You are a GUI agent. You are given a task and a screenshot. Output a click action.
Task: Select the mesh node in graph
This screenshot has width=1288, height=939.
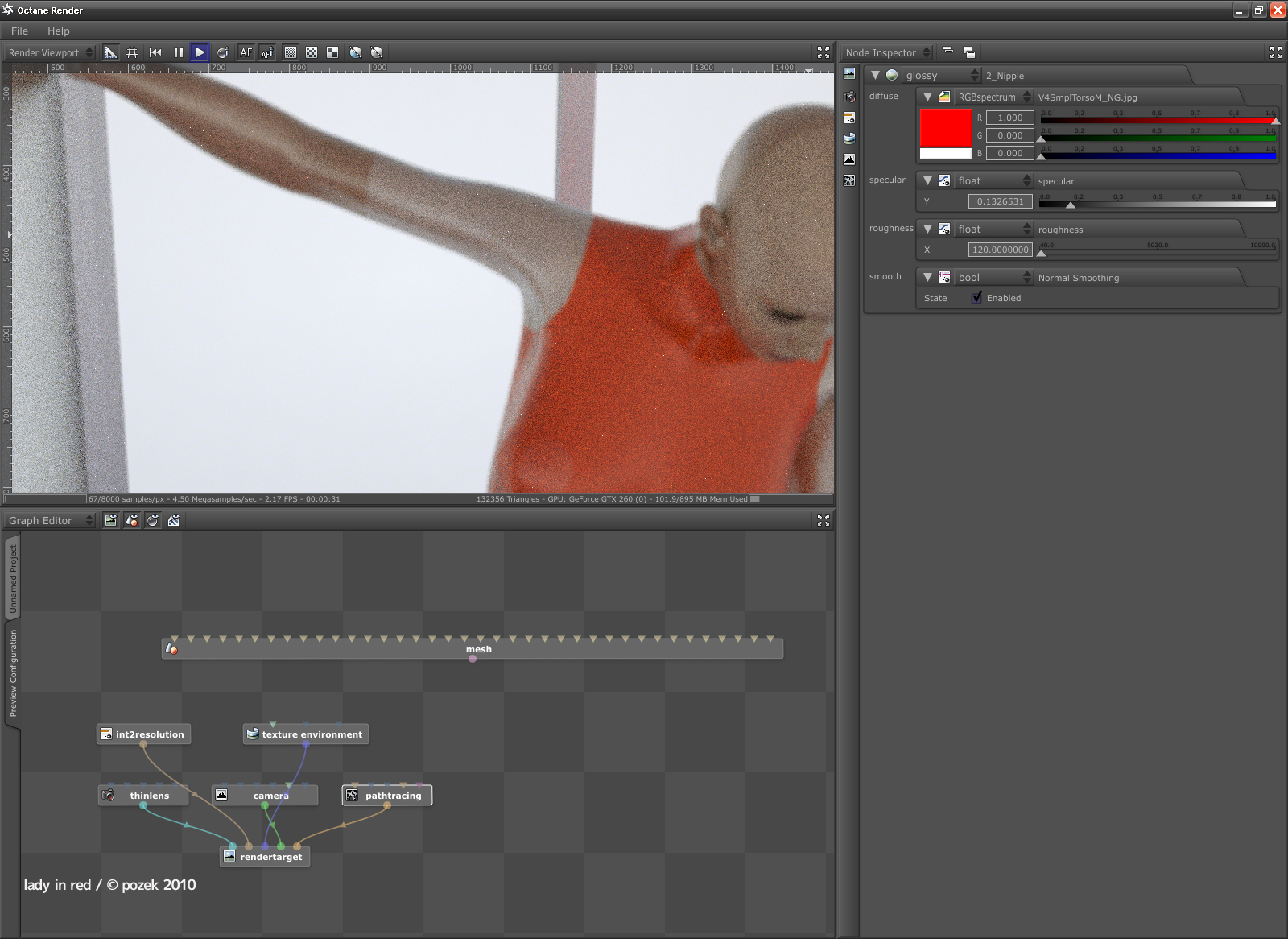click(473, 649)
